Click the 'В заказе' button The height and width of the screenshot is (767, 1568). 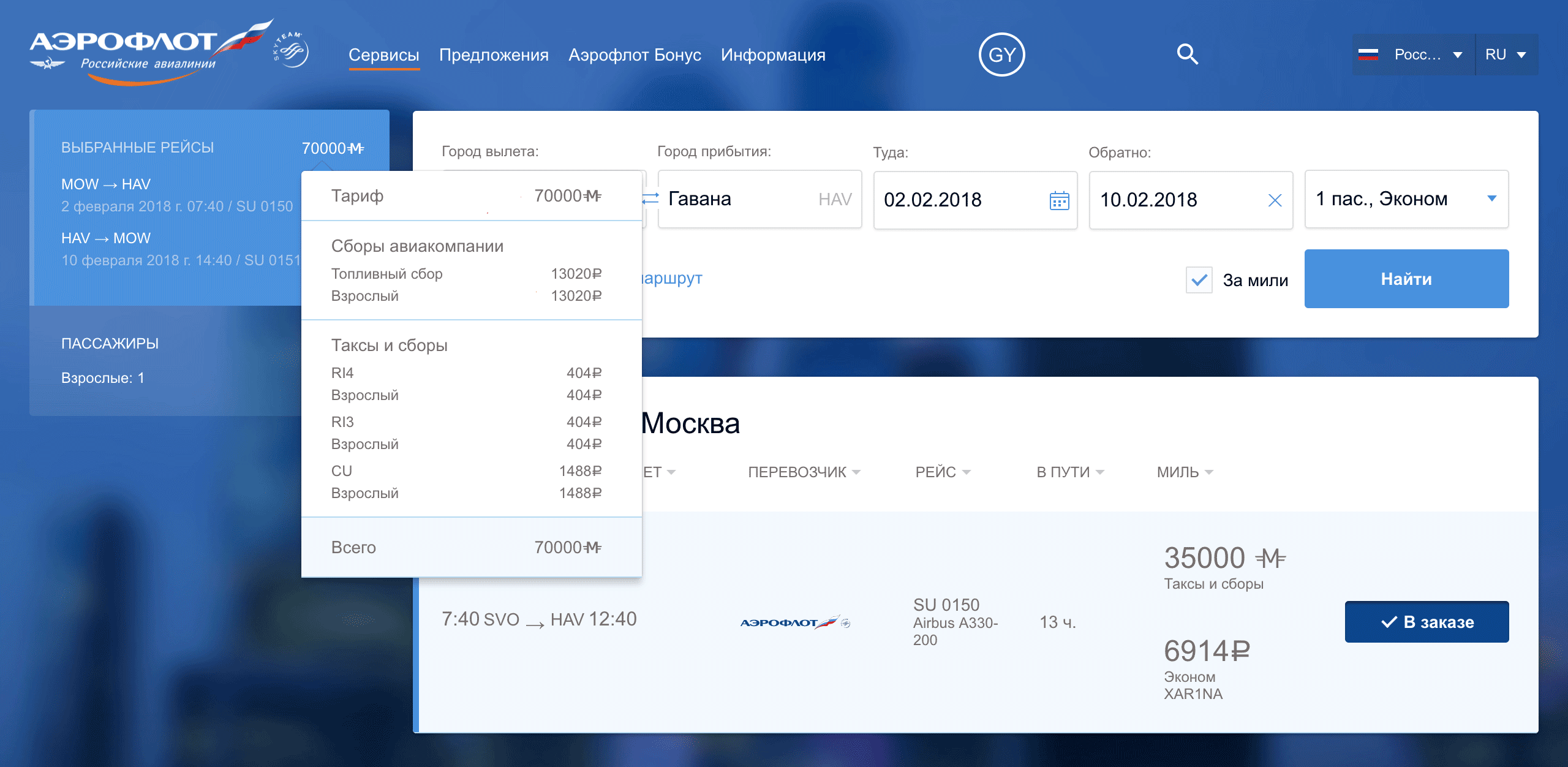point(1427,622)
